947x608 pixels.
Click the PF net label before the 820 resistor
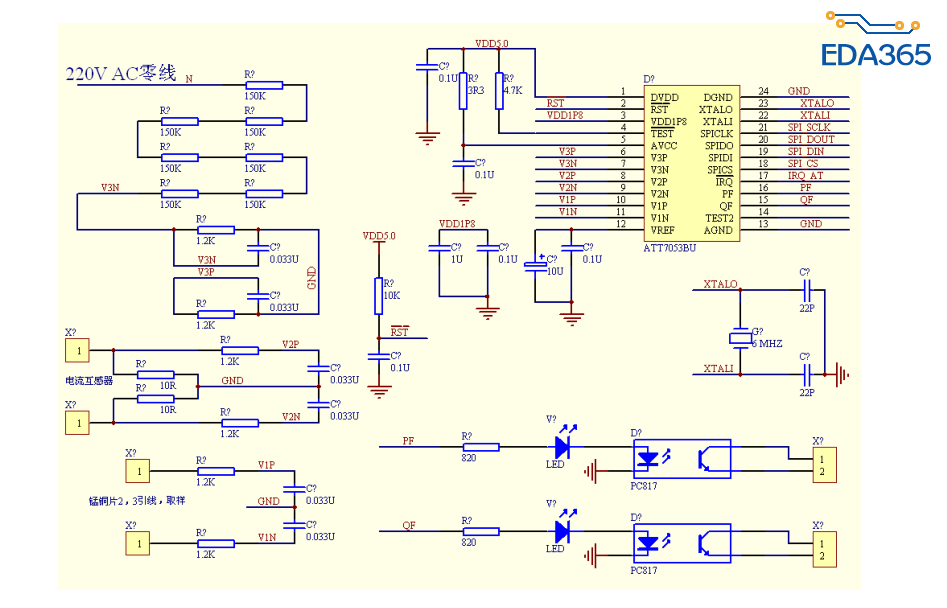tap(408, 441)
